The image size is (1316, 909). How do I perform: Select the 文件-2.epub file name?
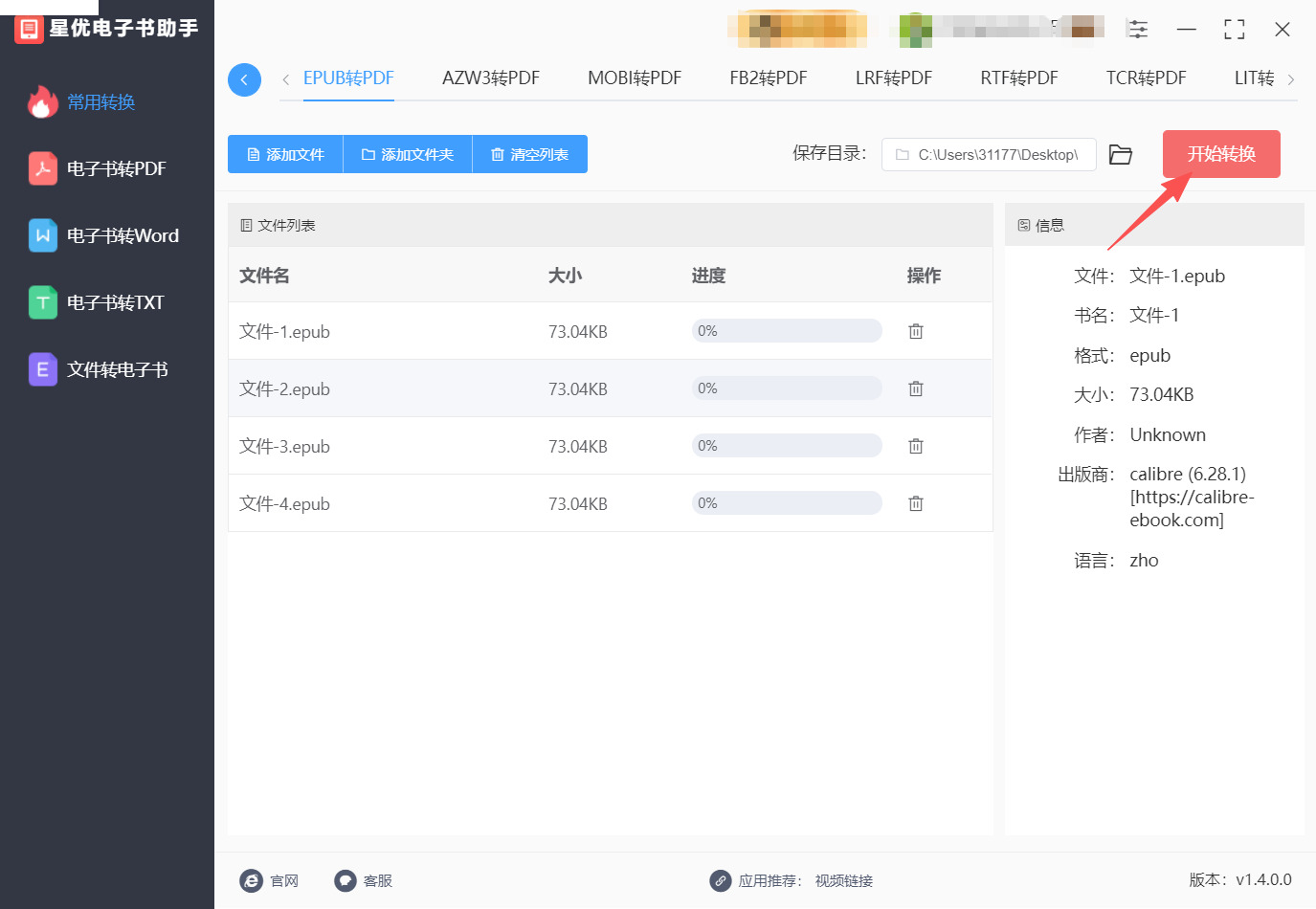[284, 389]
